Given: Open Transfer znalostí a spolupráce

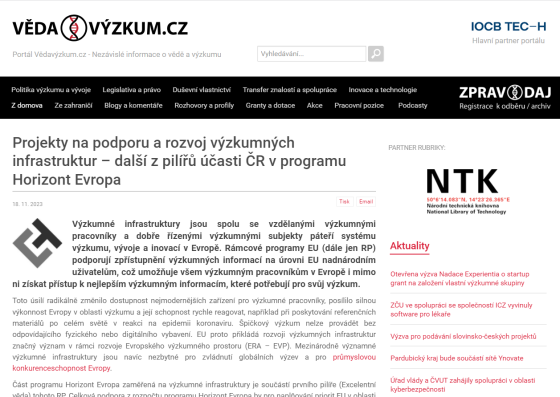Looking at the screenshot, I should (290, 90).
